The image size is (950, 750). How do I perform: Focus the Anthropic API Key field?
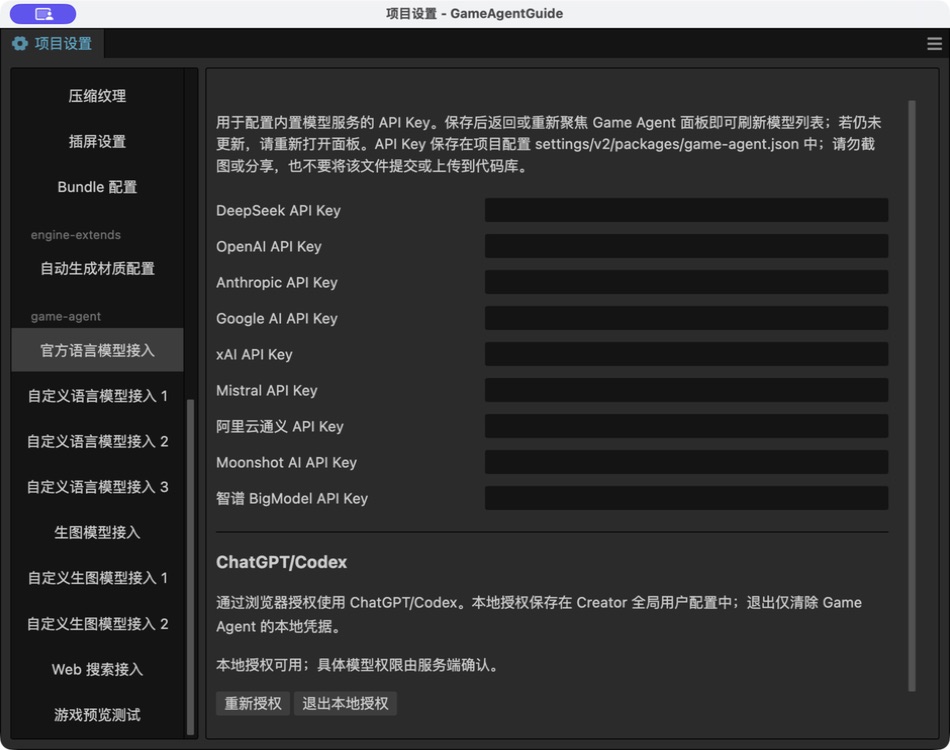coord(686,282)
